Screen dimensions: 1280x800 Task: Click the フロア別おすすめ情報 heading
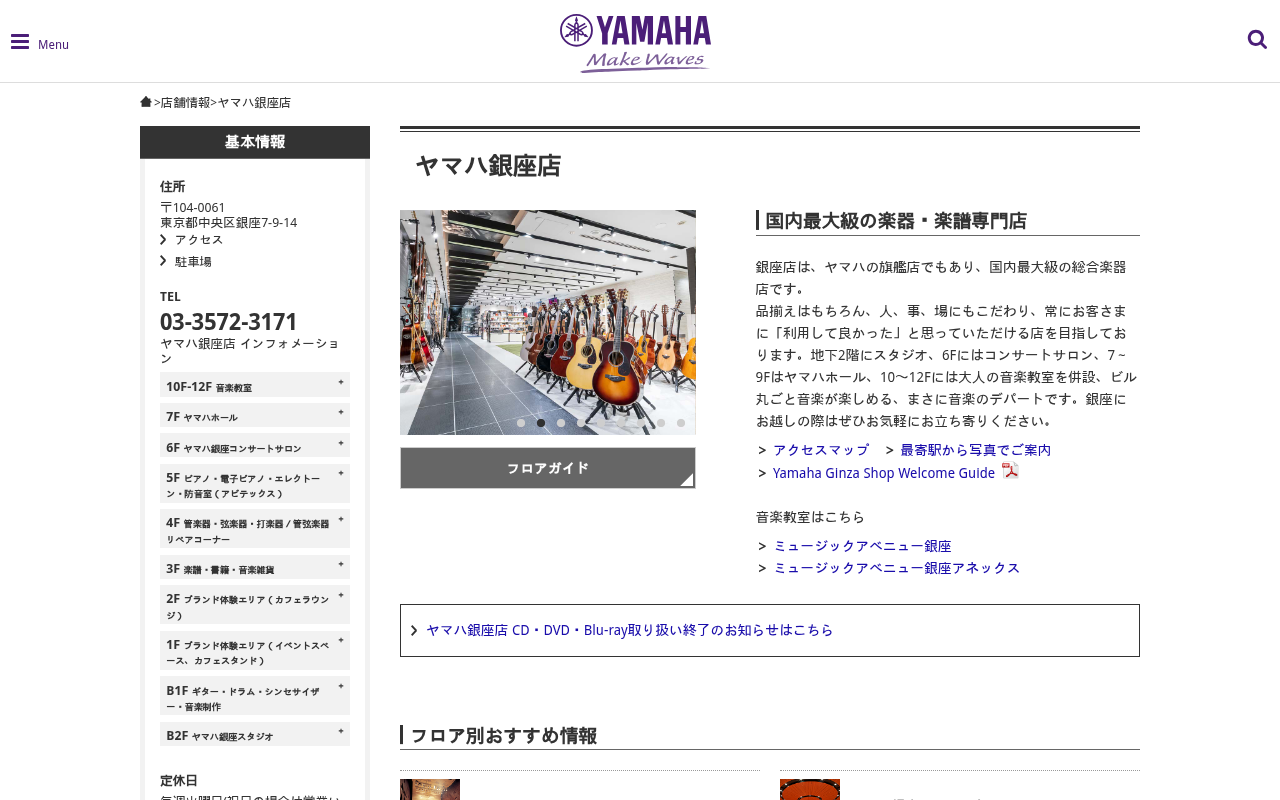click(504, 736)
